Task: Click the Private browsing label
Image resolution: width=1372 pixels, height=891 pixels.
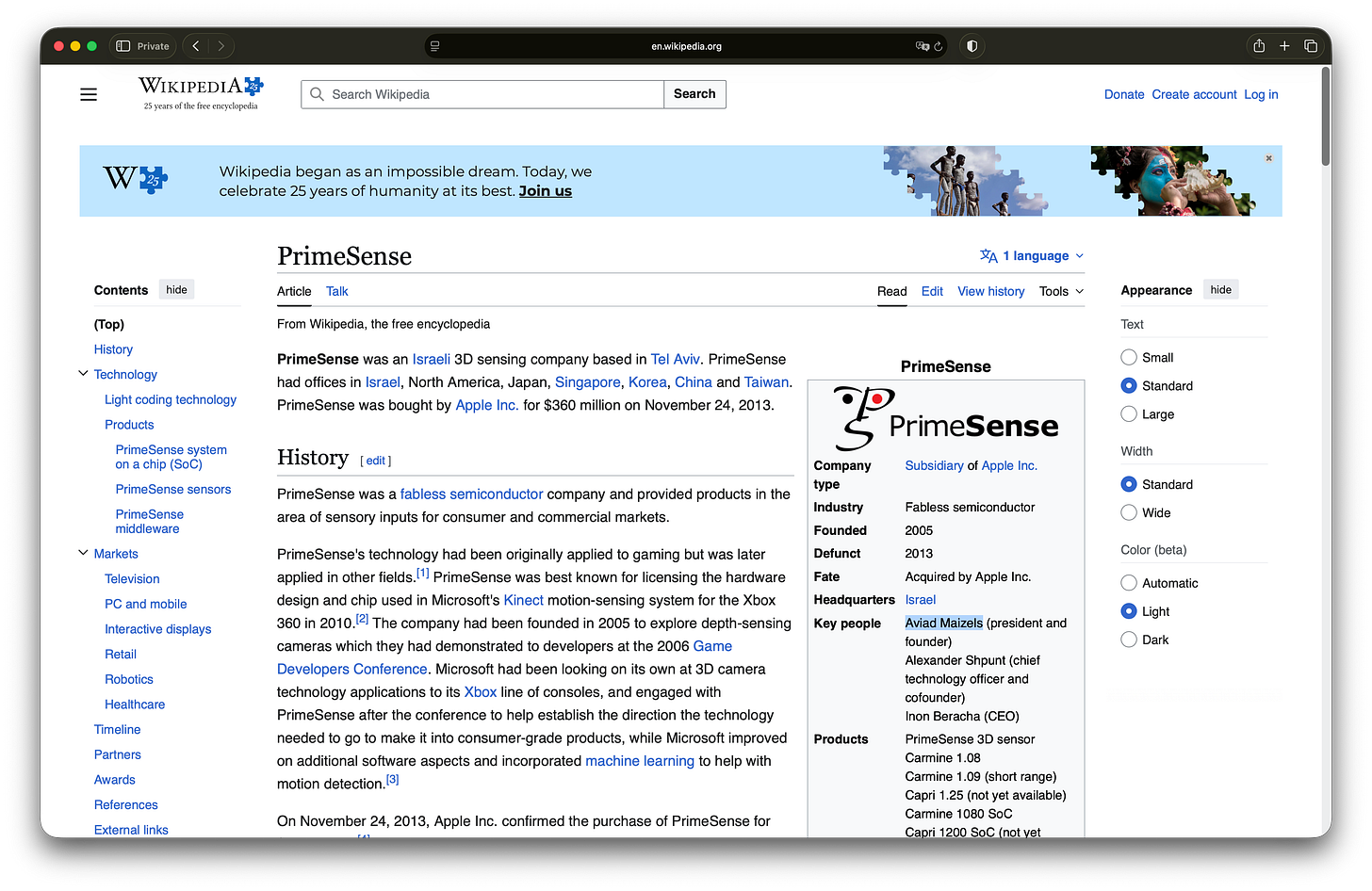Action: [x=154, y=46]
